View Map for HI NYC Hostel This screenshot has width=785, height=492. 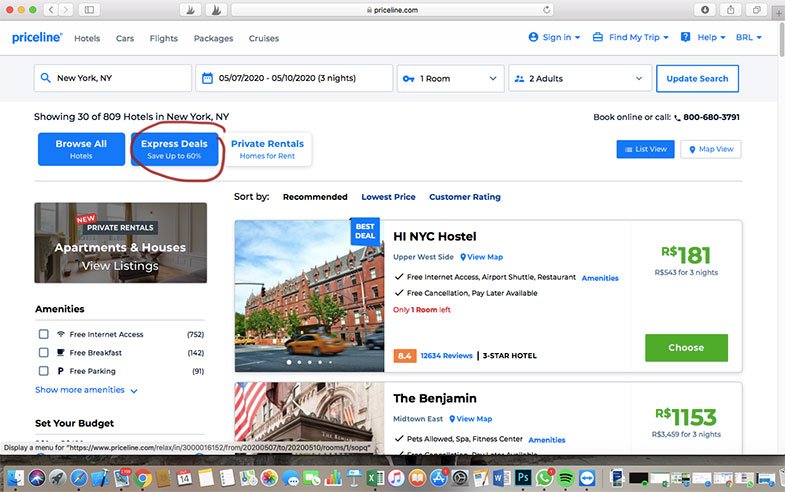(482, 257)
